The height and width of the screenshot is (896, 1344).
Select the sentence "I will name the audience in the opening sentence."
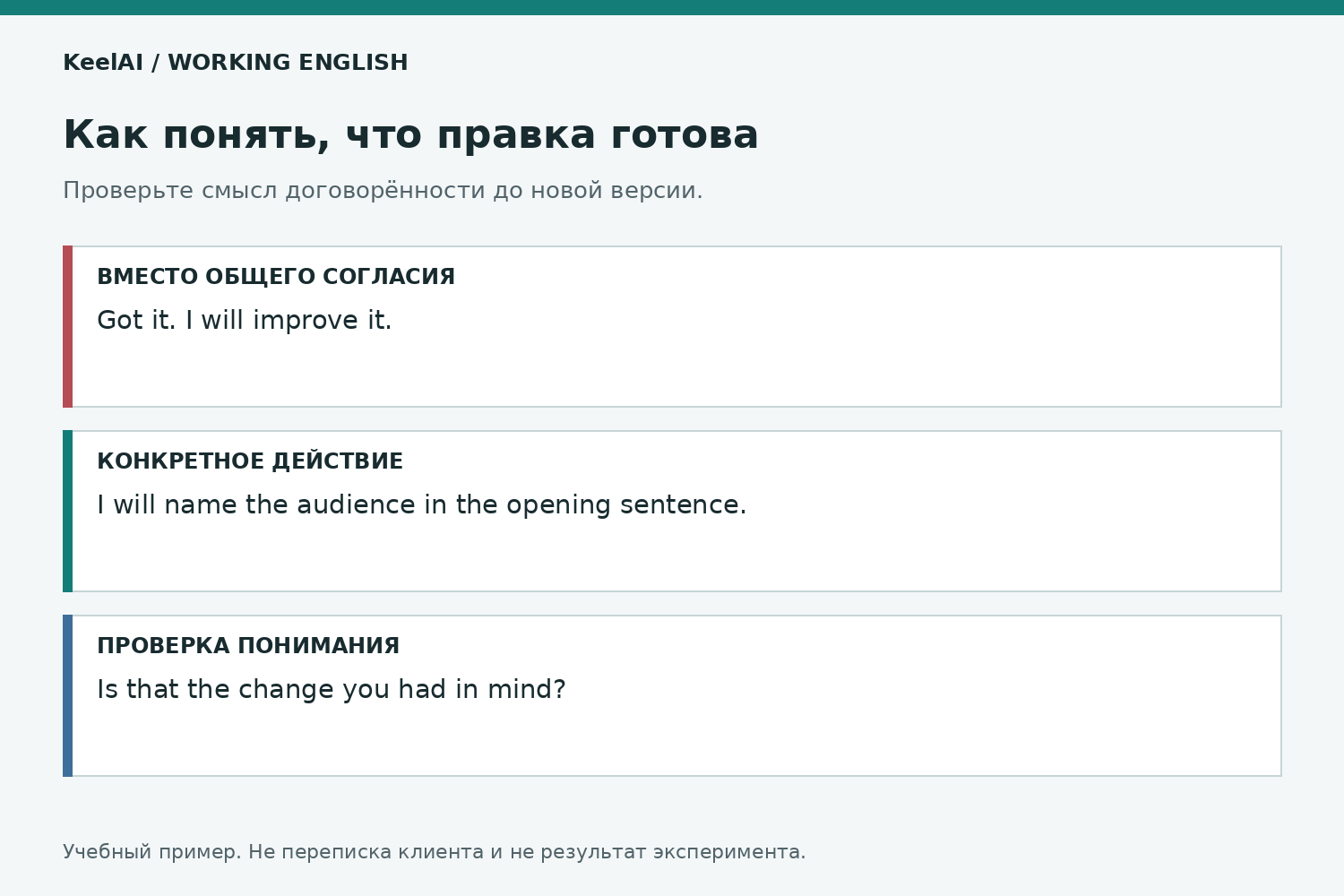[x=422, y=505]
